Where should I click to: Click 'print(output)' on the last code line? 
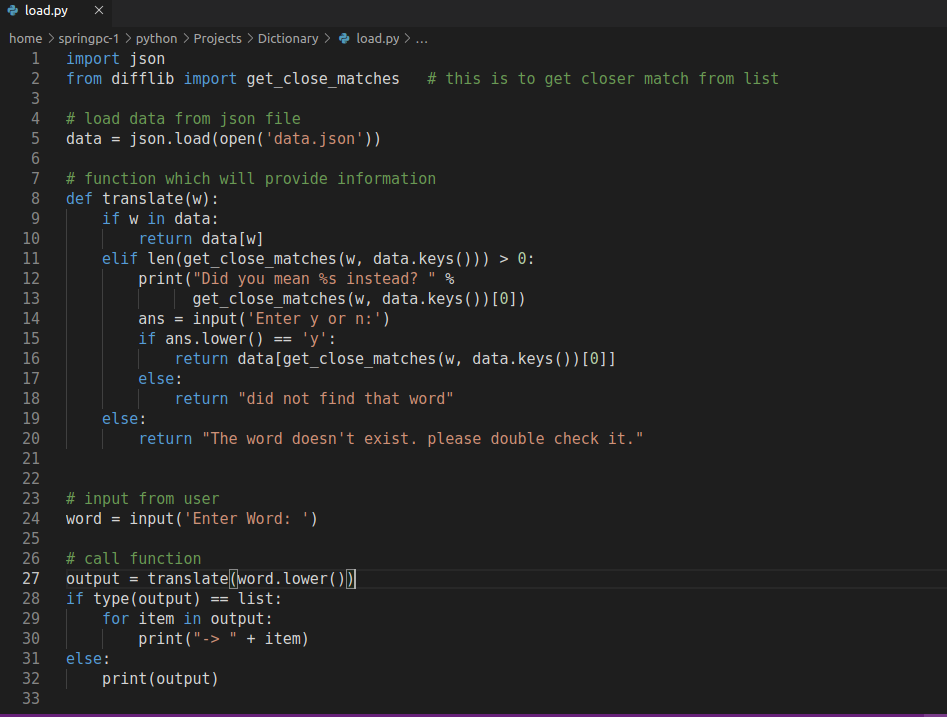(x=160, y=679)
